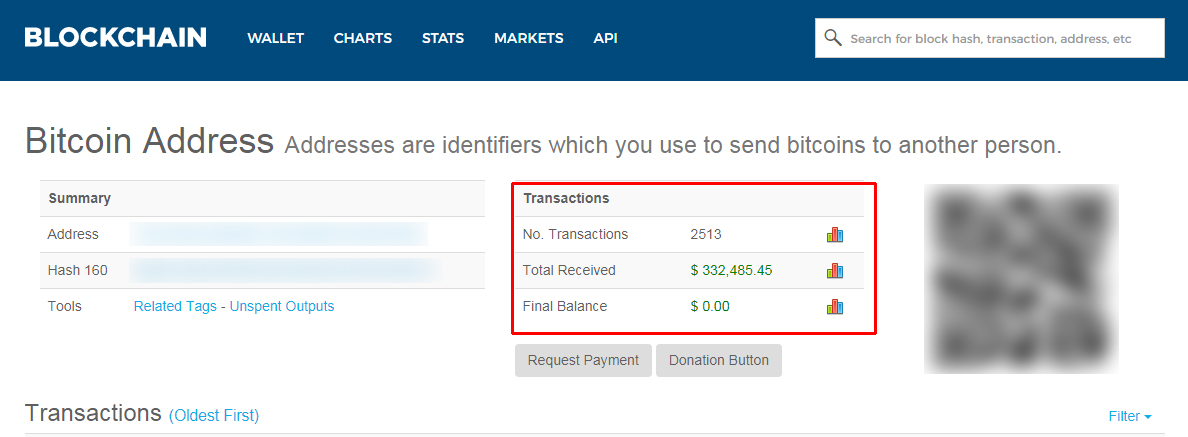This screenshot has width=1188, height=437.
Task: Click the blurred QR code image
Action: pos(1021,278)
